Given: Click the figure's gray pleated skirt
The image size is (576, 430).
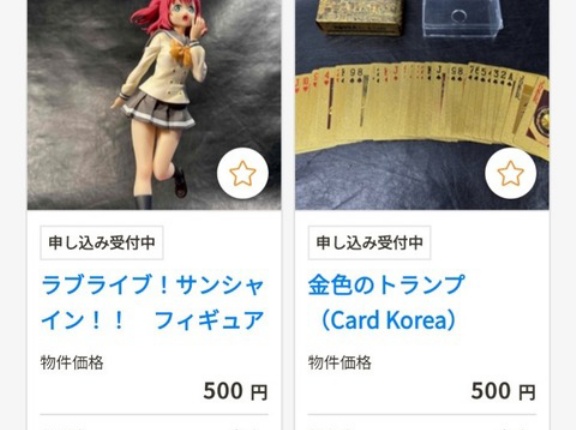Looking at the screenshot, I should point(159,109).
